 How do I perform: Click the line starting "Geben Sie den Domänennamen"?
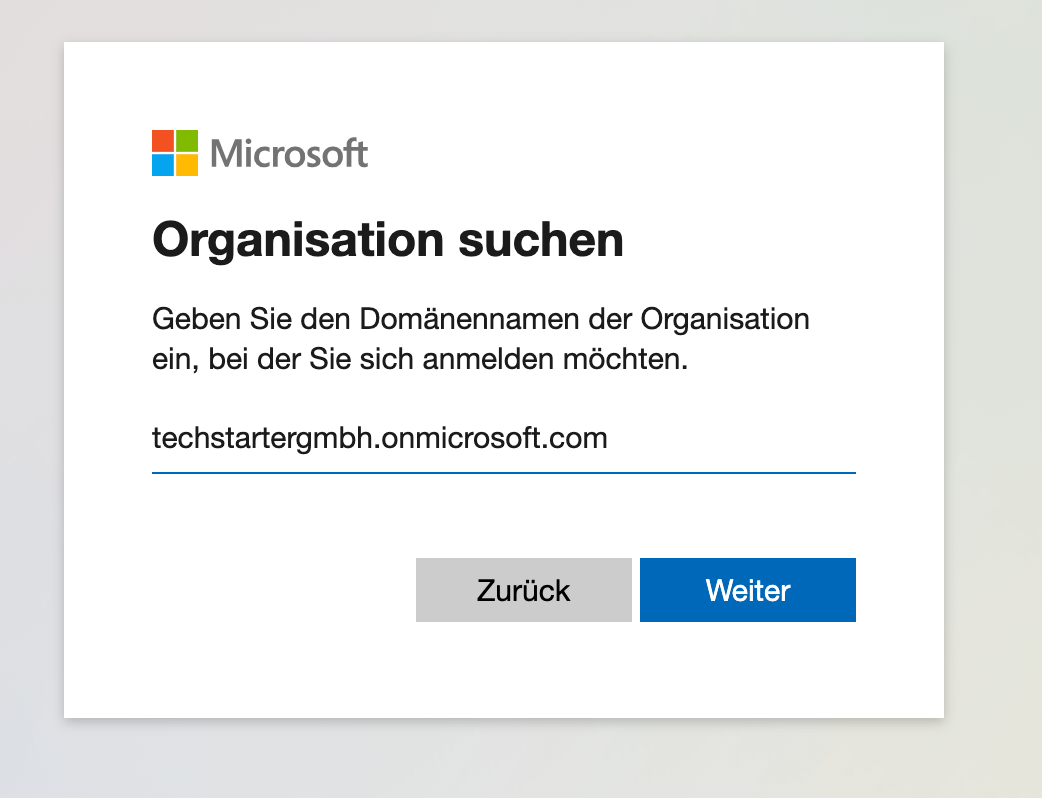pos(480,320)
